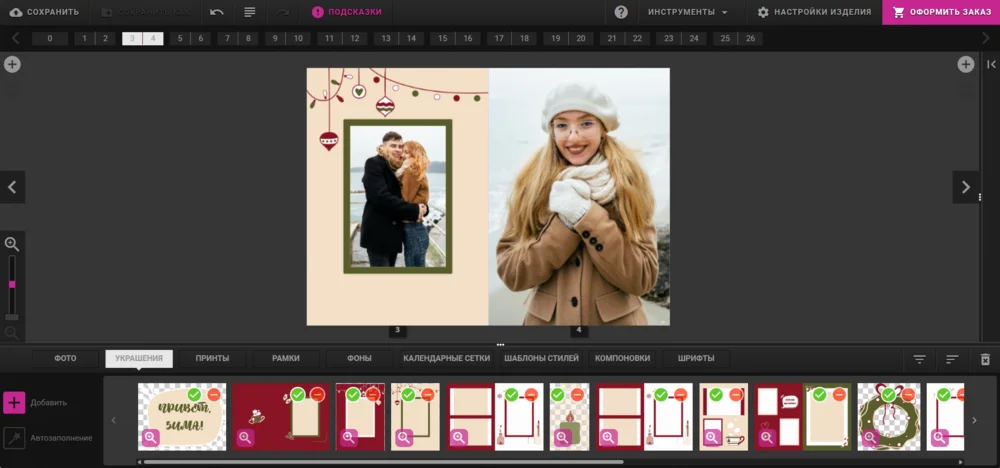Collapse the right side panel arrow
The height and width of the screenshot is (468, 1000).
991,64
